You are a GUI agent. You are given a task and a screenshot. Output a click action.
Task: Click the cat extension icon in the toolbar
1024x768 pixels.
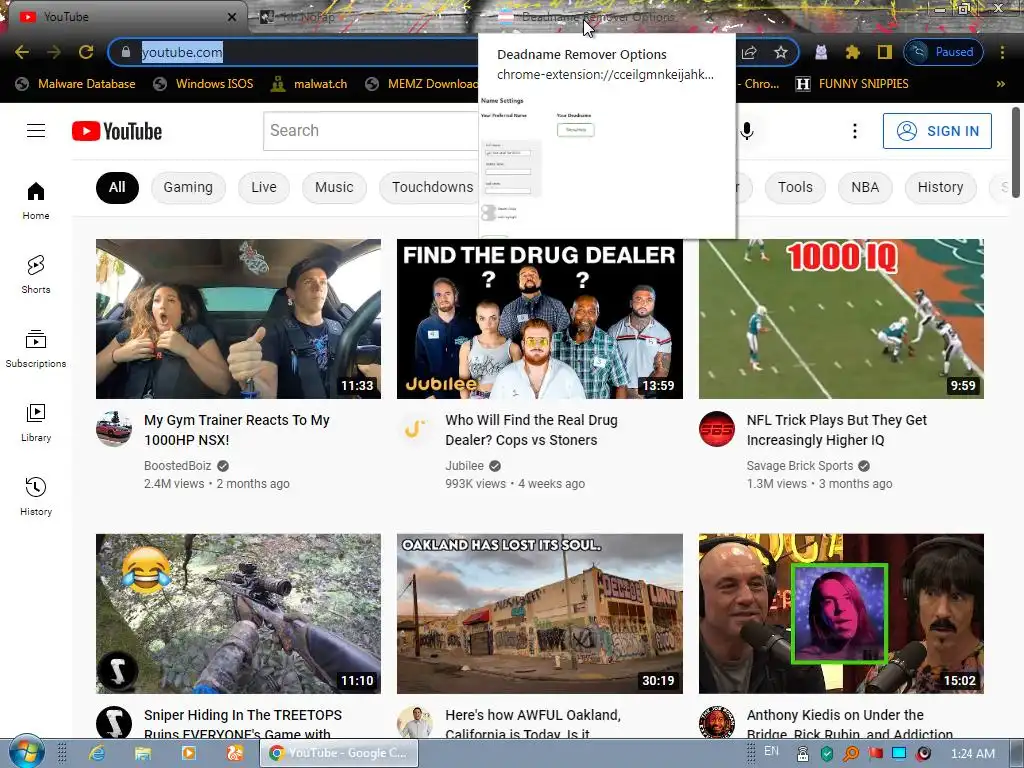pos(821,52)
